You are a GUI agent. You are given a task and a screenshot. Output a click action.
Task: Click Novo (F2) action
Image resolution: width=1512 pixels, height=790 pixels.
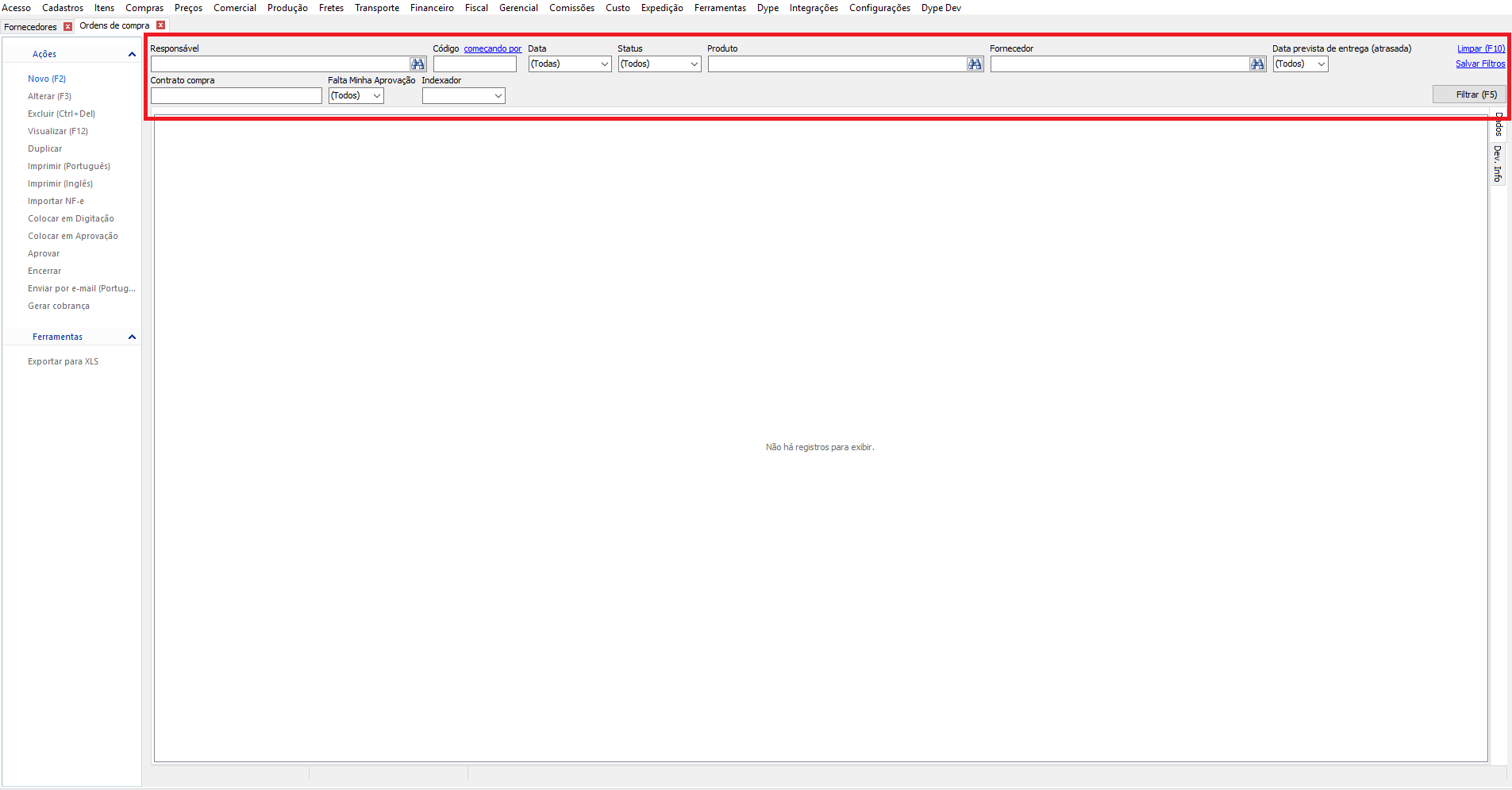[x=47, y=79]
